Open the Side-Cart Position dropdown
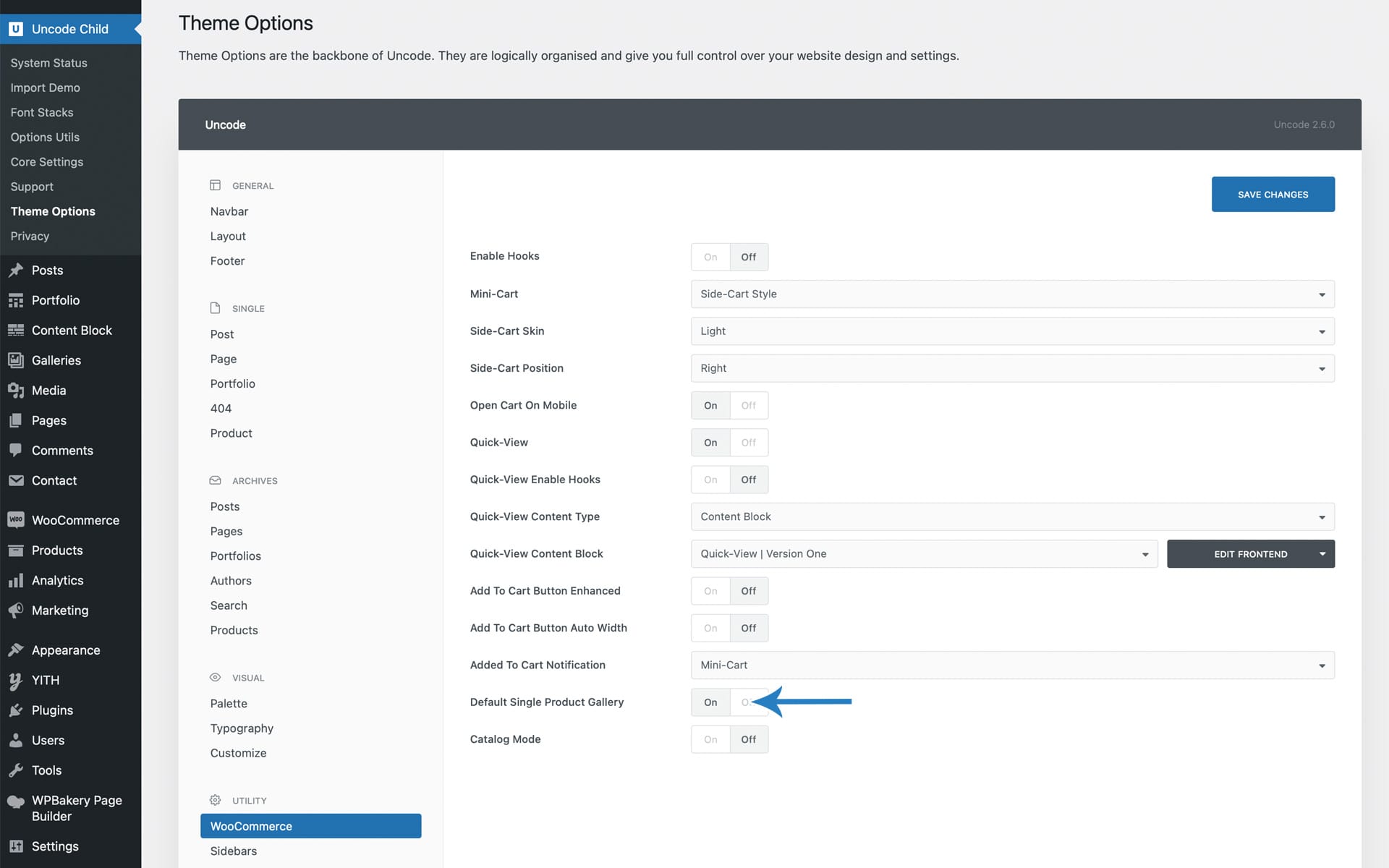The height and width of the screenshot is (868, 1389). [1012, 369]
